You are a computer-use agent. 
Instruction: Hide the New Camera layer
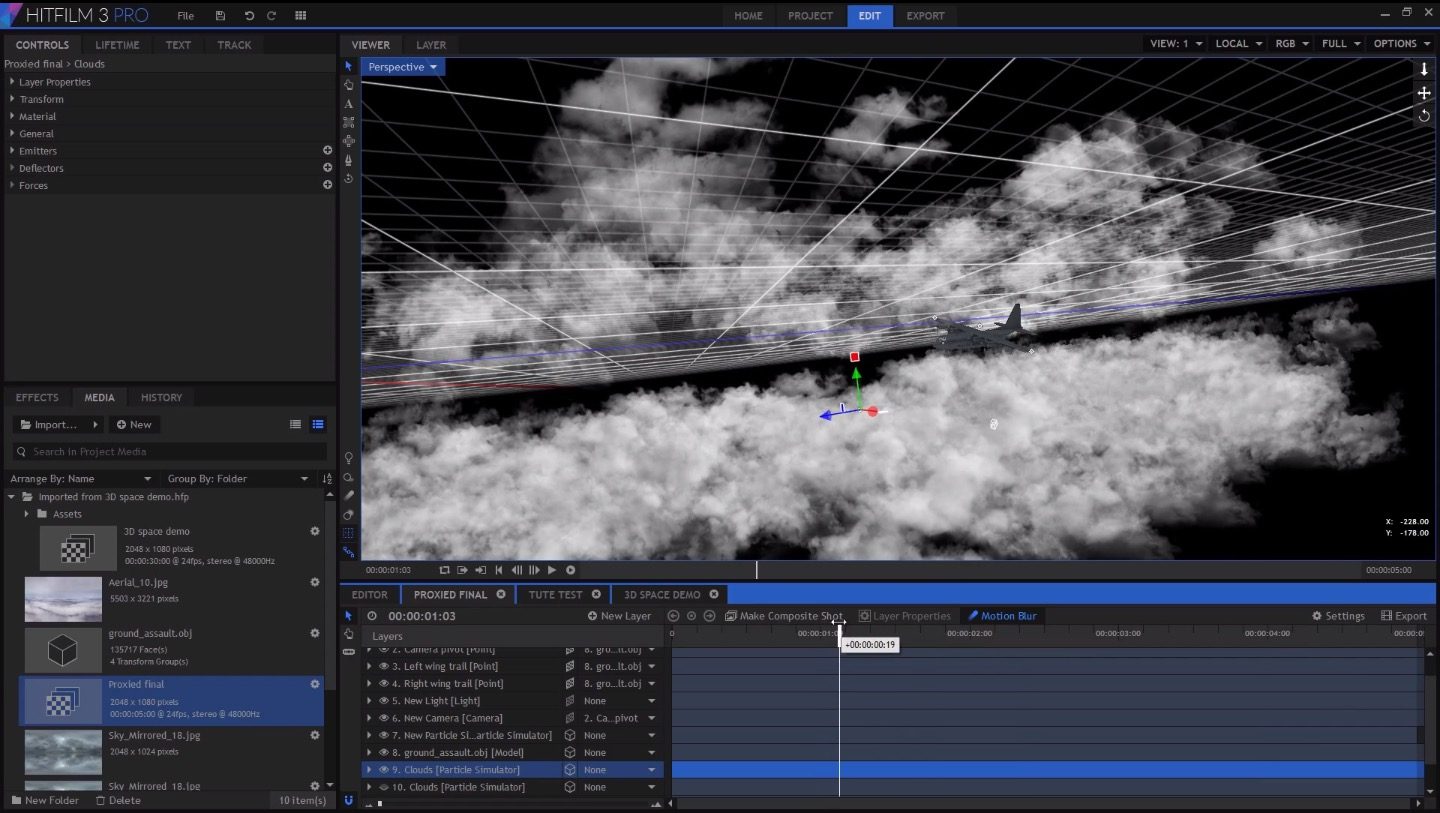[383, 718]
